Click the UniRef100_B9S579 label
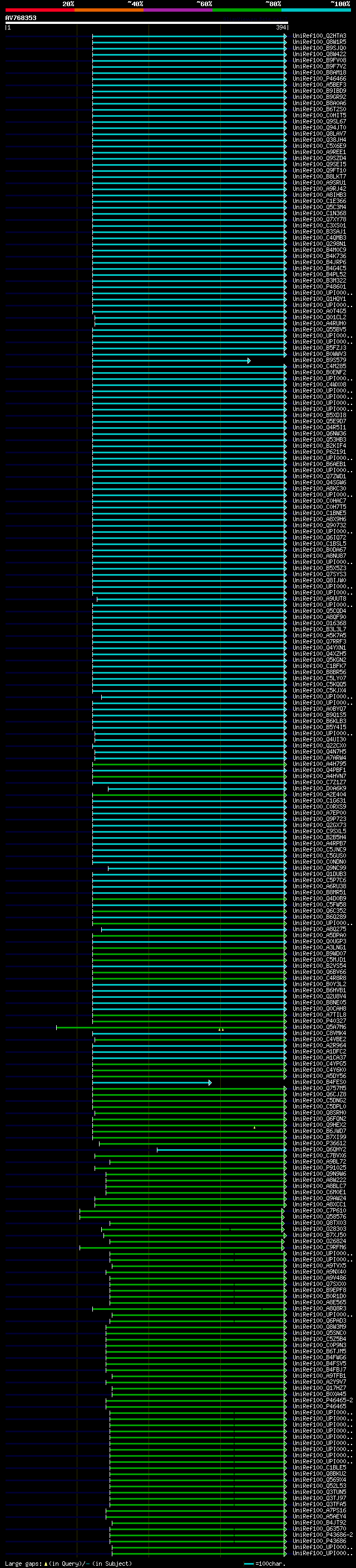The height and width of the screenshot is (1568, 356). click(x=319, y=360)
